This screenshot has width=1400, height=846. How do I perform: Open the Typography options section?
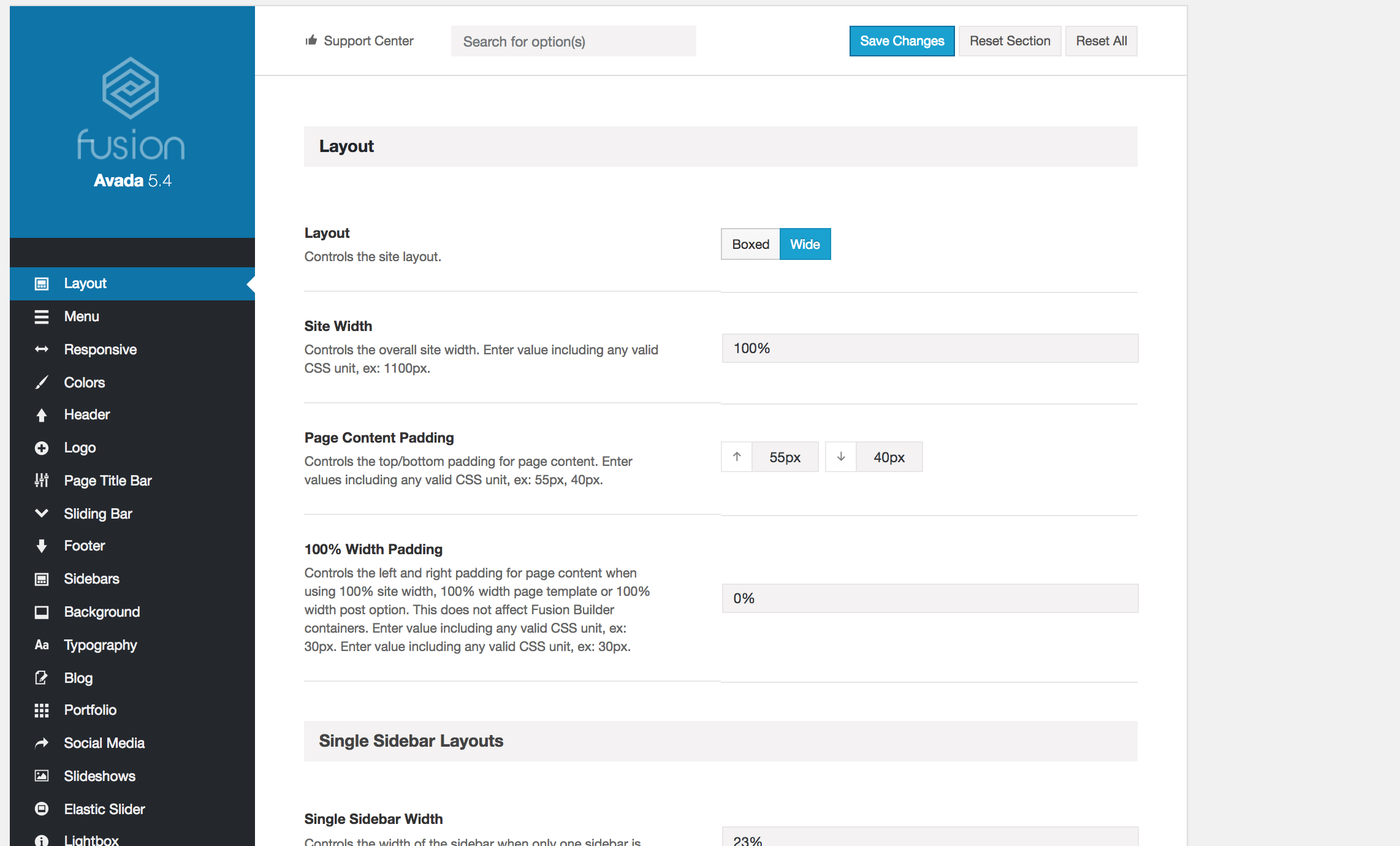tap(101, 645)
